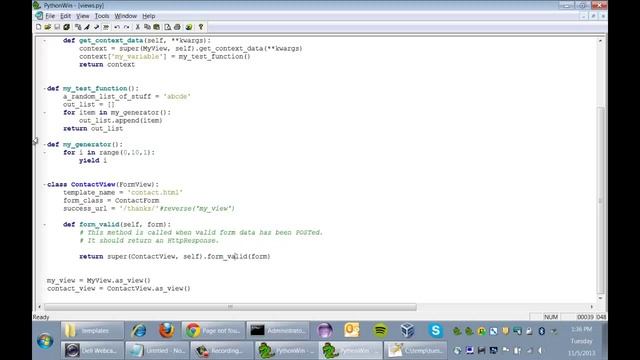The height and width of the screenshot is (360, 640).
Task: Switch to Dell Webcam taskbar button
Action: (x=93, y=350)
